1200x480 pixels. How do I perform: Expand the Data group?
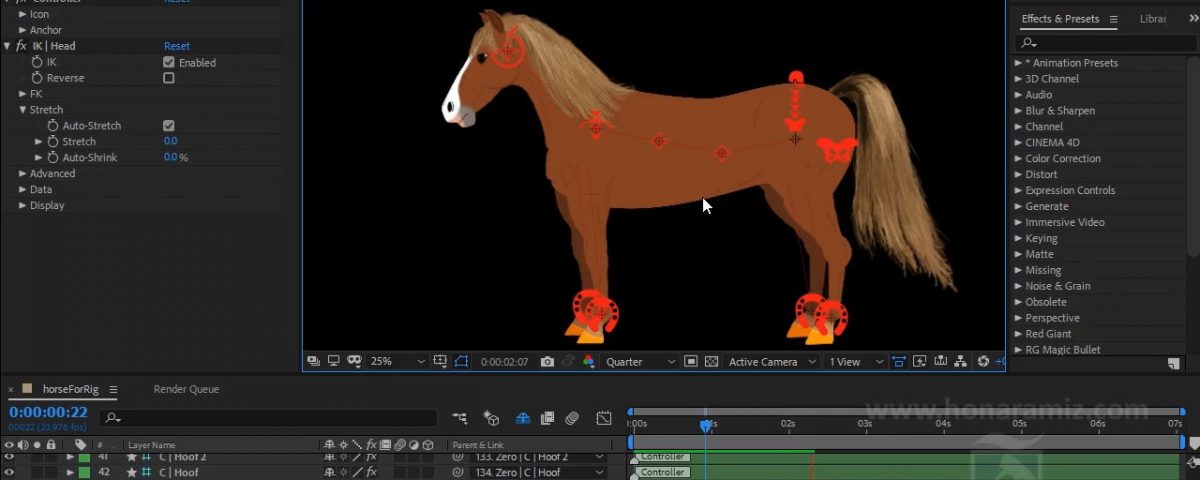tap(23, 190)
